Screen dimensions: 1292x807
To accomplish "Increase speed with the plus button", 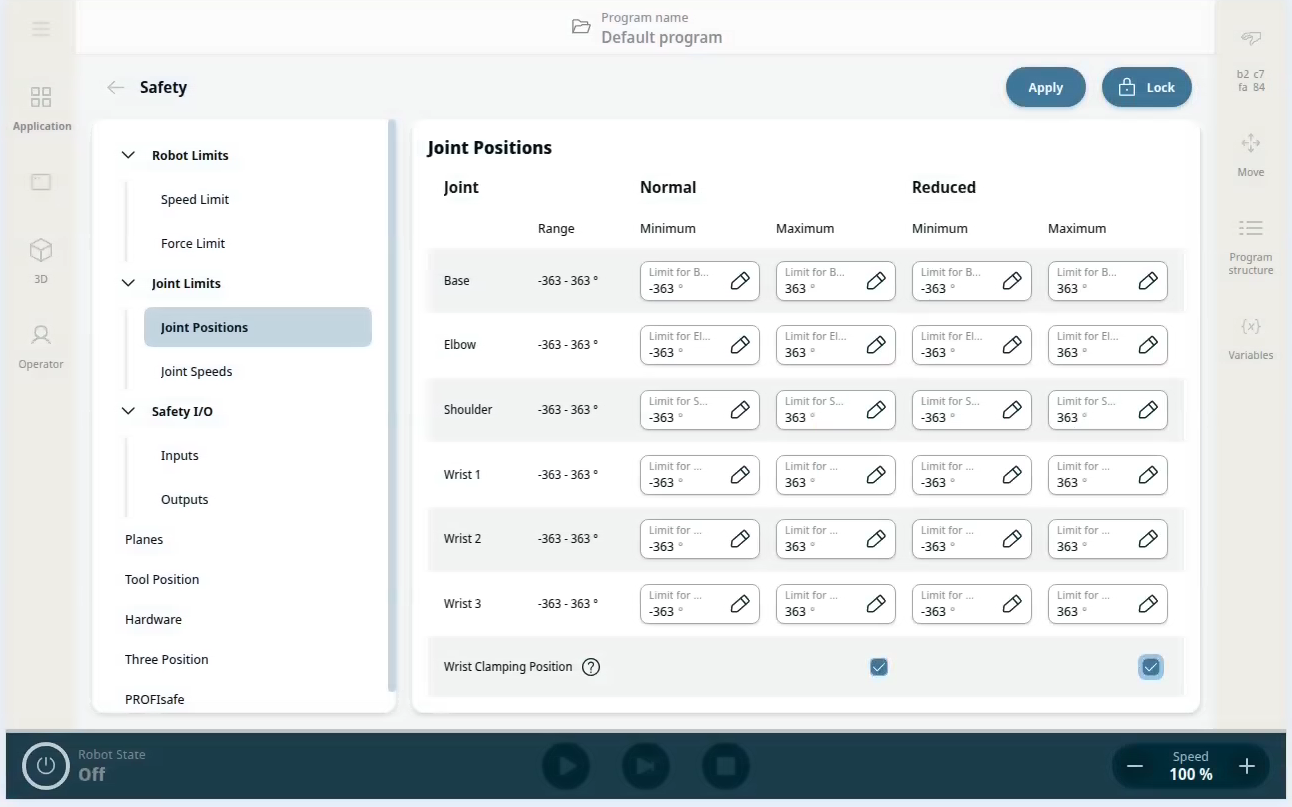I will tap(1246, 766).
